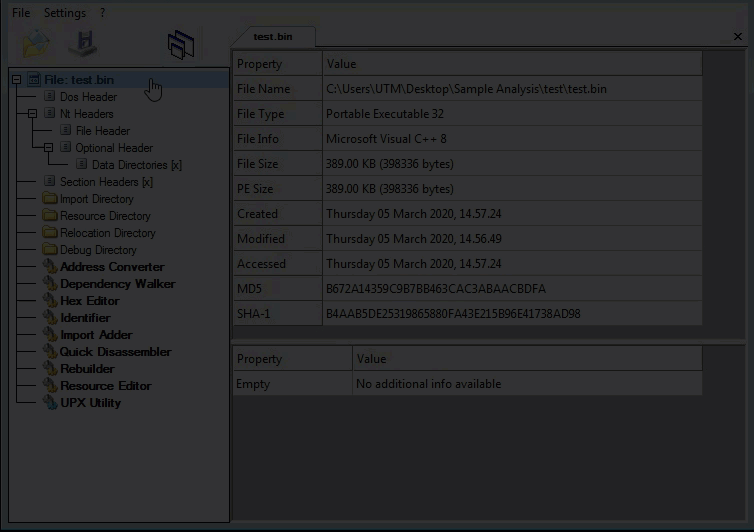The image size is (754, 532).
Task: Open the UPX Utility tool
Action: coord(90,403)
